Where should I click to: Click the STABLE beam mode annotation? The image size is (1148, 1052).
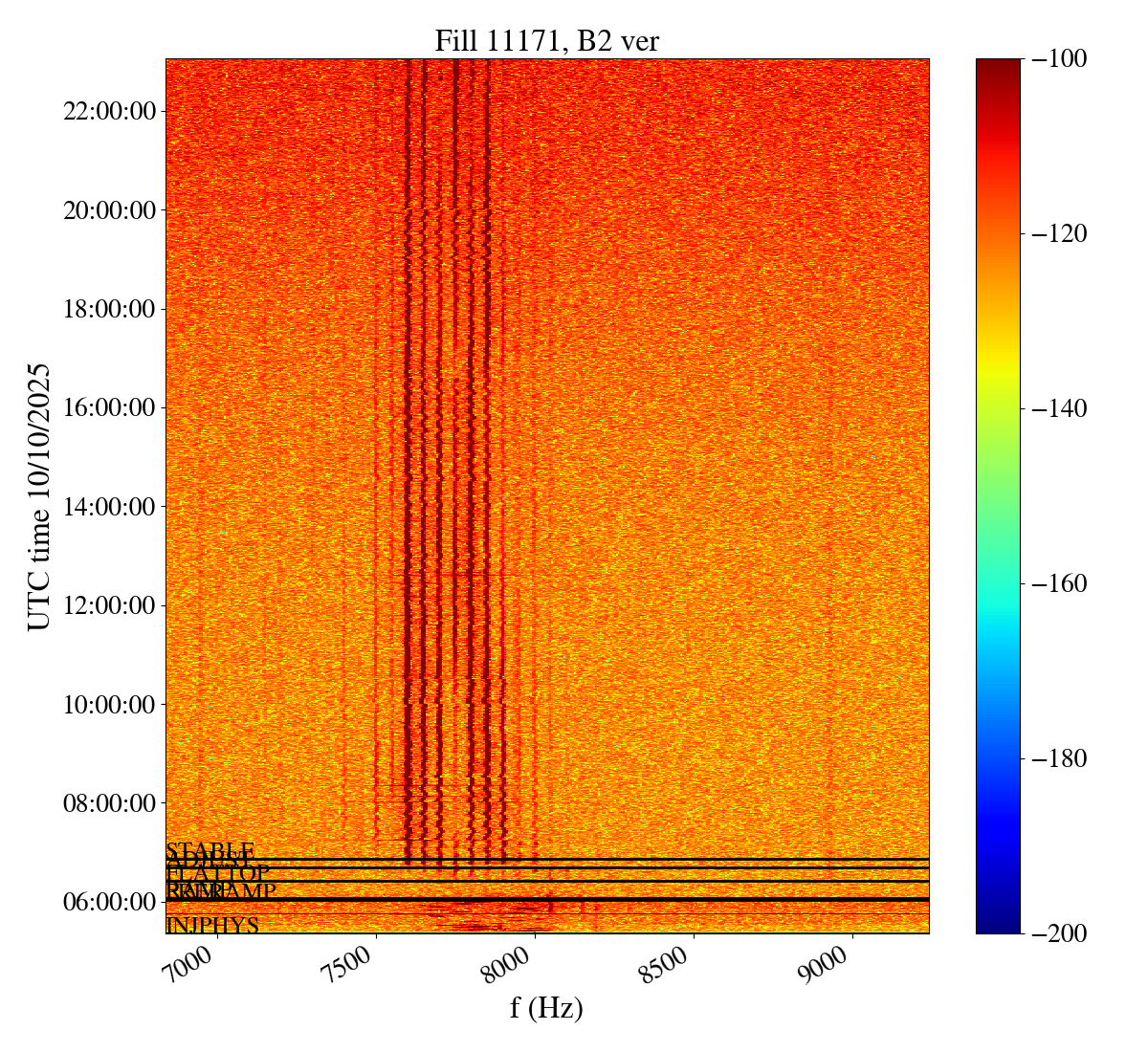tap(210, 850)
